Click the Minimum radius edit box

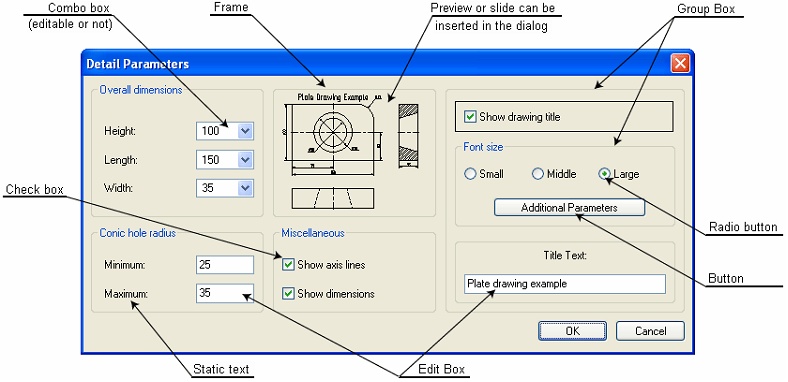click(x=225, y=264)
